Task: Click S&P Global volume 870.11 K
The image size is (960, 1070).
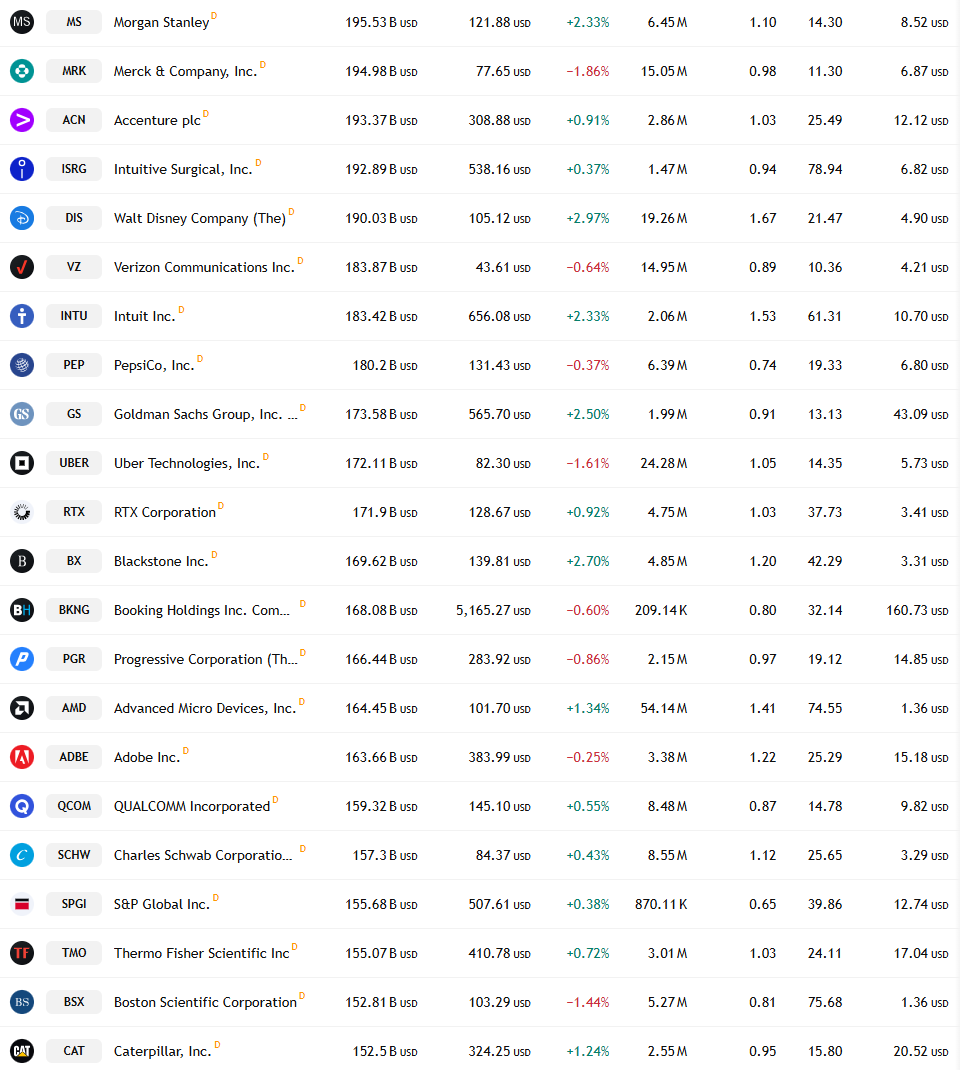Action: pos(661,905)
